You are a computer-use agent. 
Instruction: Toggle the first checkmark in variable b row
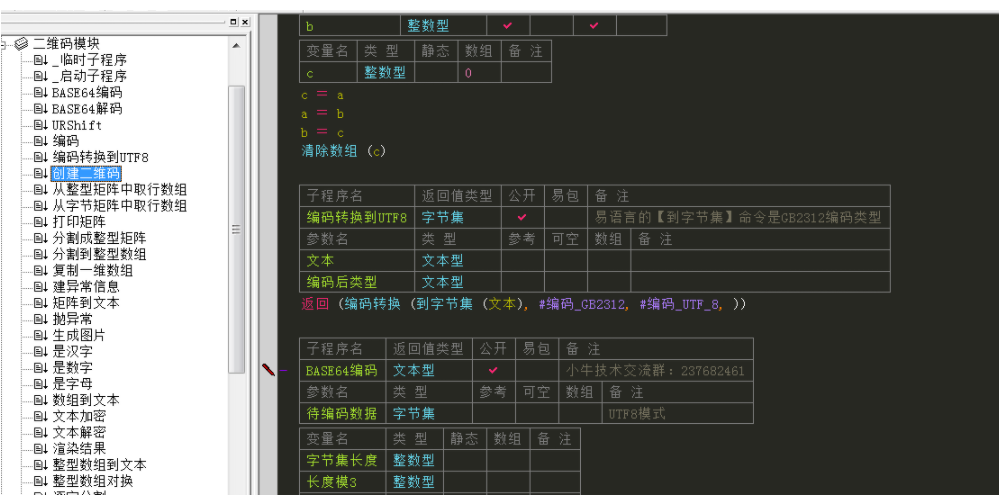(507, 26)
